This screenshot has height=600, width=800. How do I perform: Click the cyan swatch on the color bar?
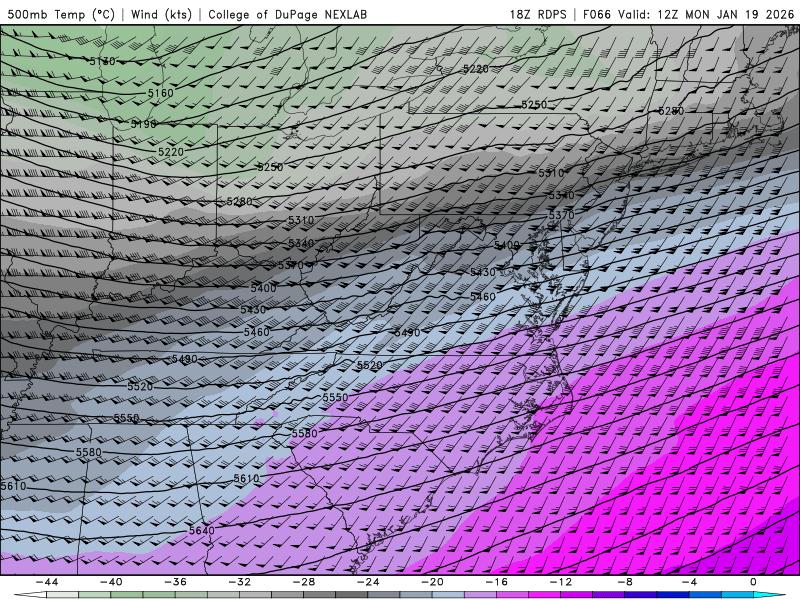pyautogui.click(x=769, y=595)
